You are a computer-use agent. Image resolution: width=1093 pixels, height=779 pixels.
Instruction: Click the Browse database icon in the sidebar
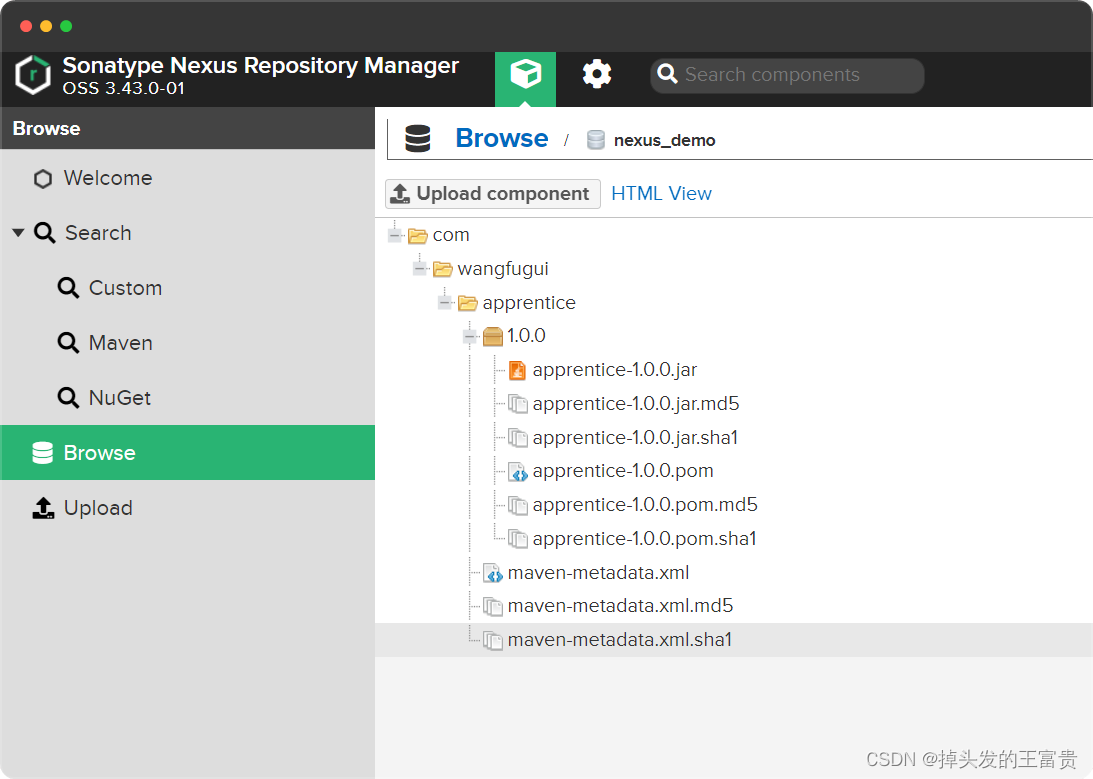point(43,453)
